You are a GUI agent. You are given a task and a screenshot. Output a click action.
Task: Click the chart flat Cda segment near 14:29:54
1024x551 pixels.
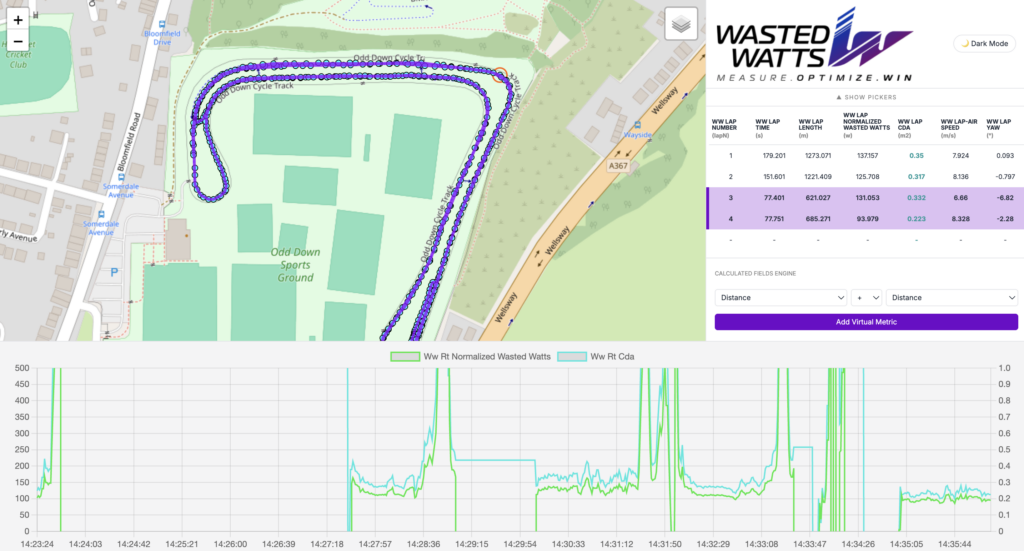[x=495, y=460]
